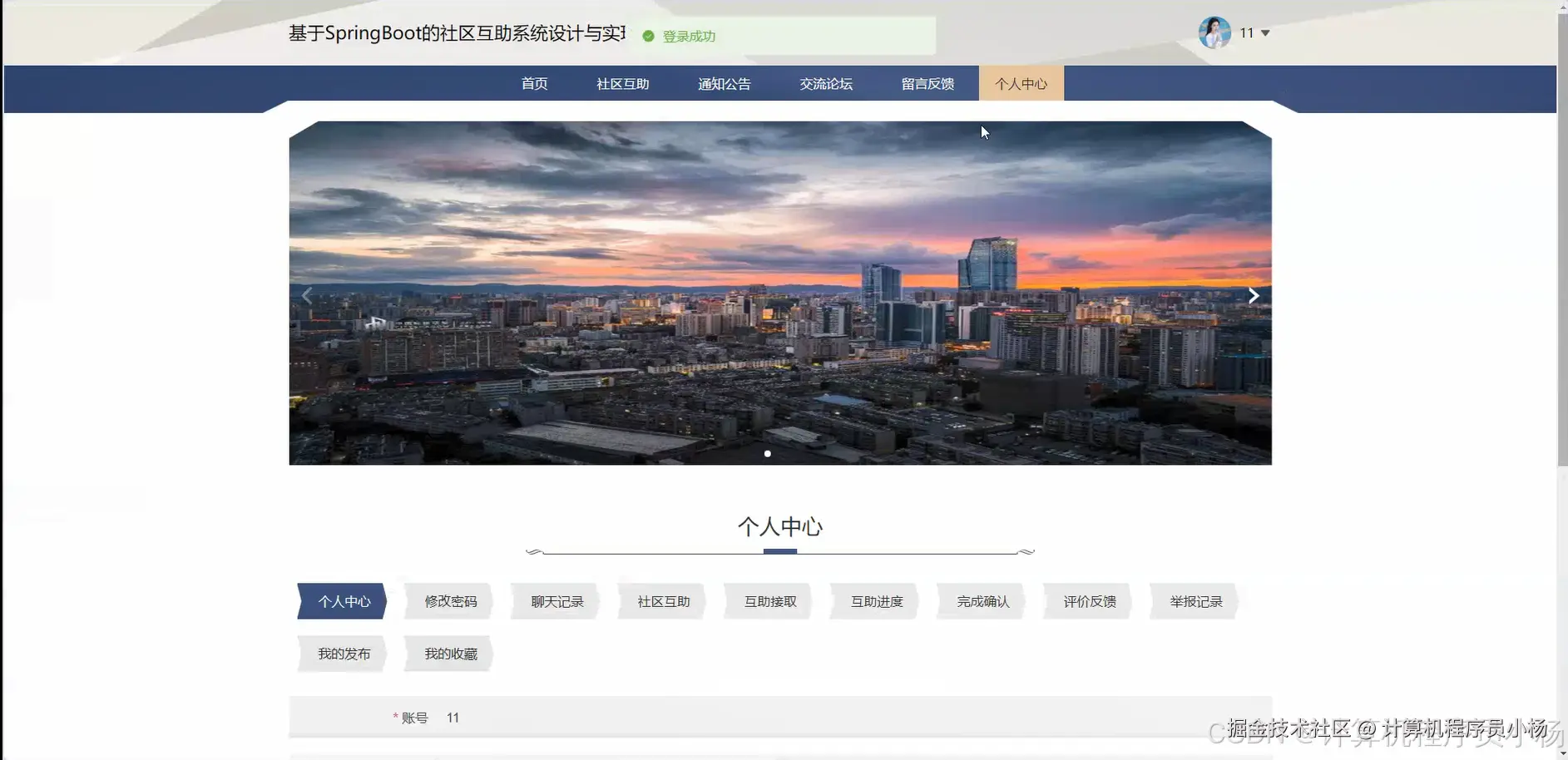Open the 首页 navigation menu item

(x=533, y=83)
